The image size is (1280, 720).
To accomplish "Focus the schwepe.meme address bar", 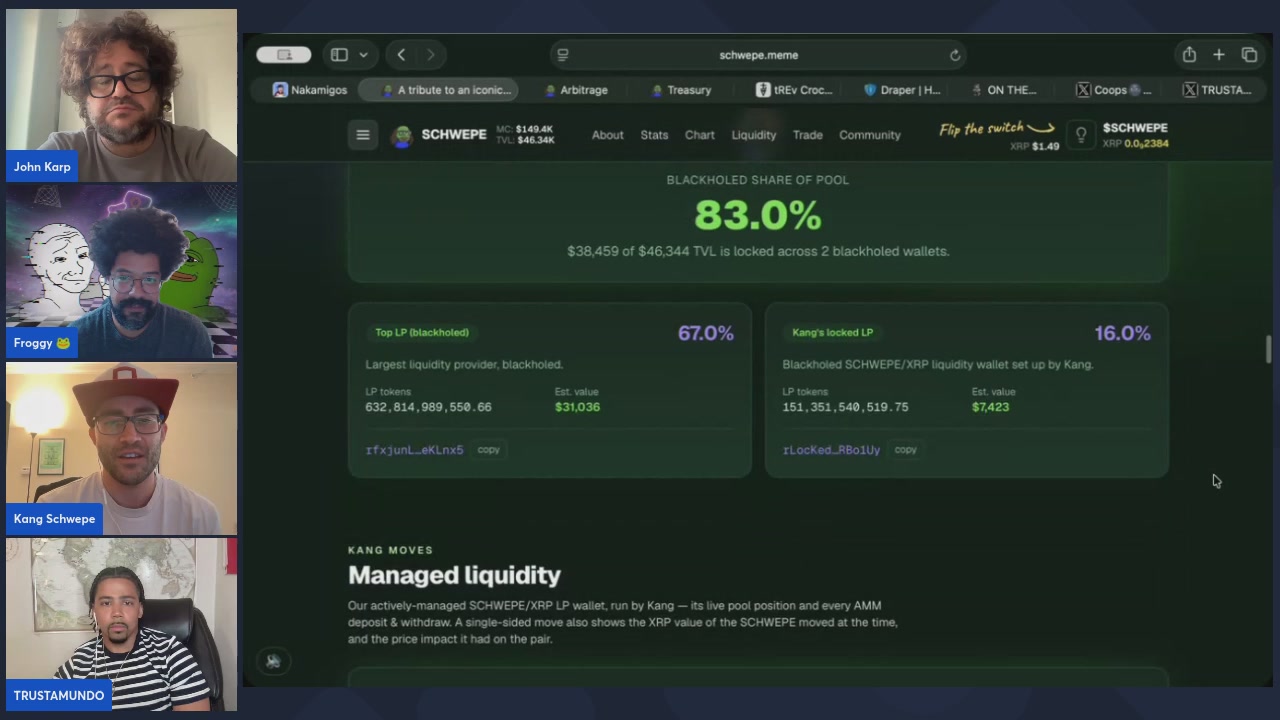I will [x=759, y=55].
